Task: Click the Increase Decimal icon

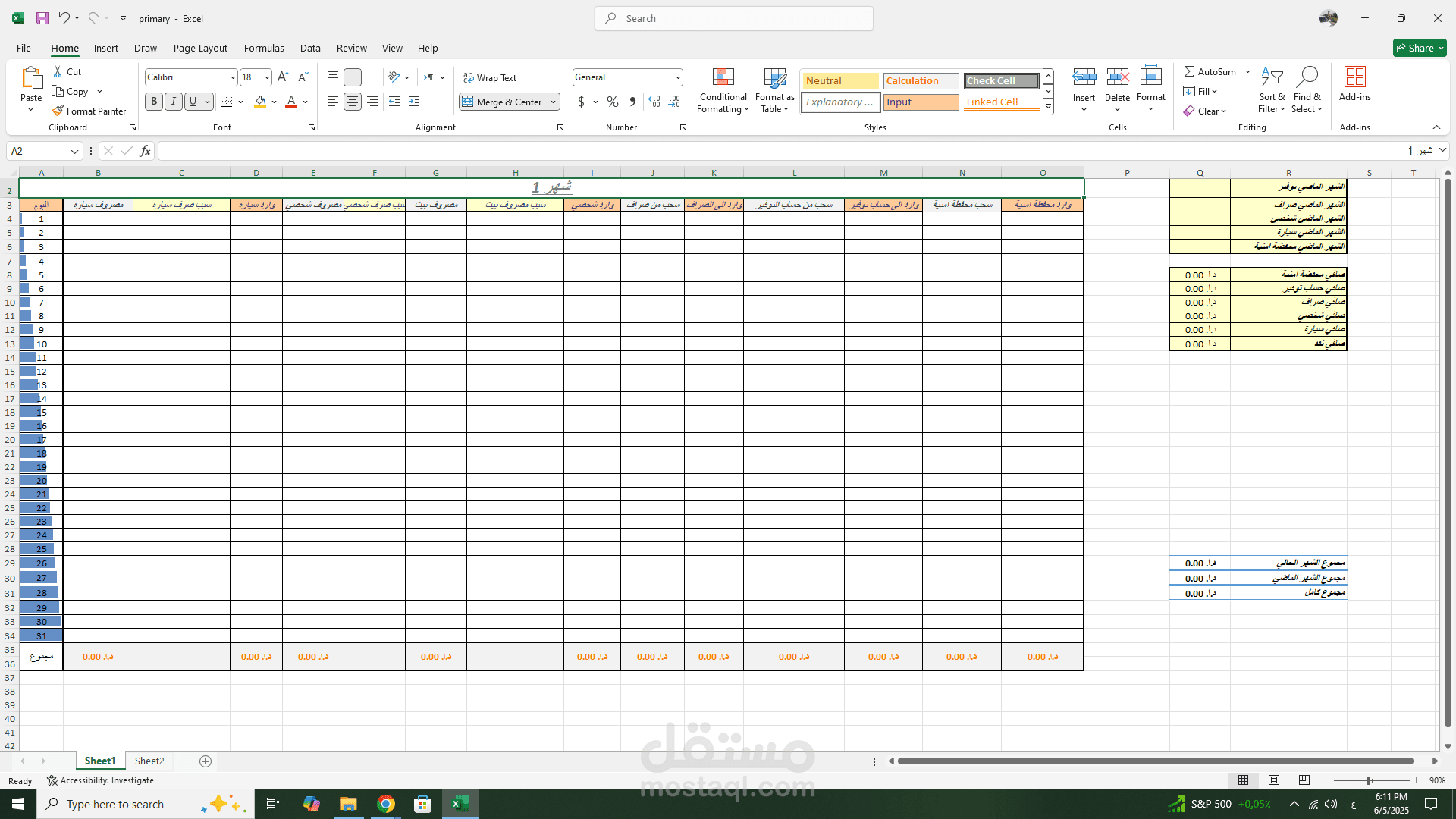Action: click(654, 102)
